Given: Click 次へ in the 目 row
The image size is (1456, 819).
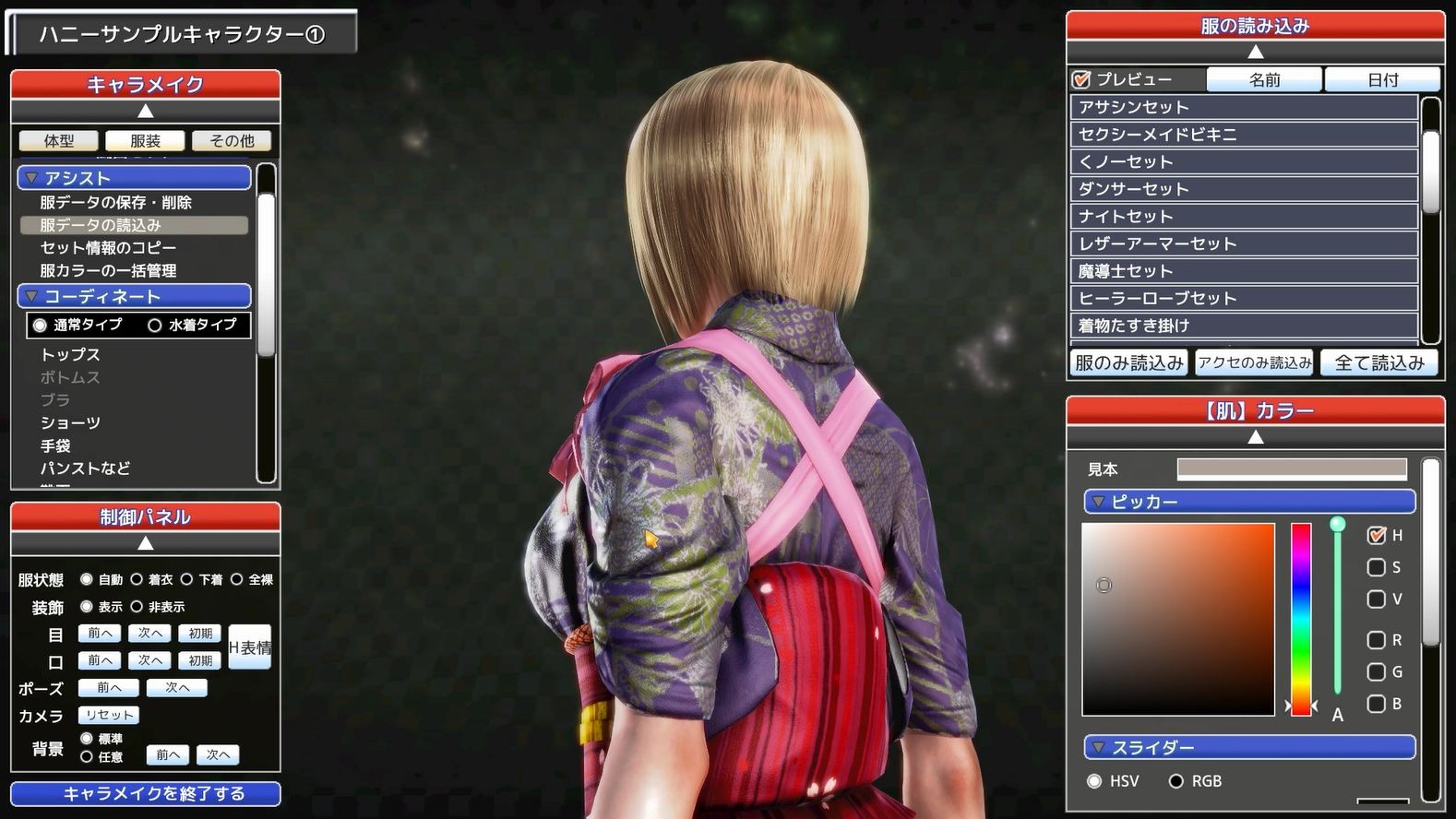Looking at the screenshot, I should click(149, 634).
